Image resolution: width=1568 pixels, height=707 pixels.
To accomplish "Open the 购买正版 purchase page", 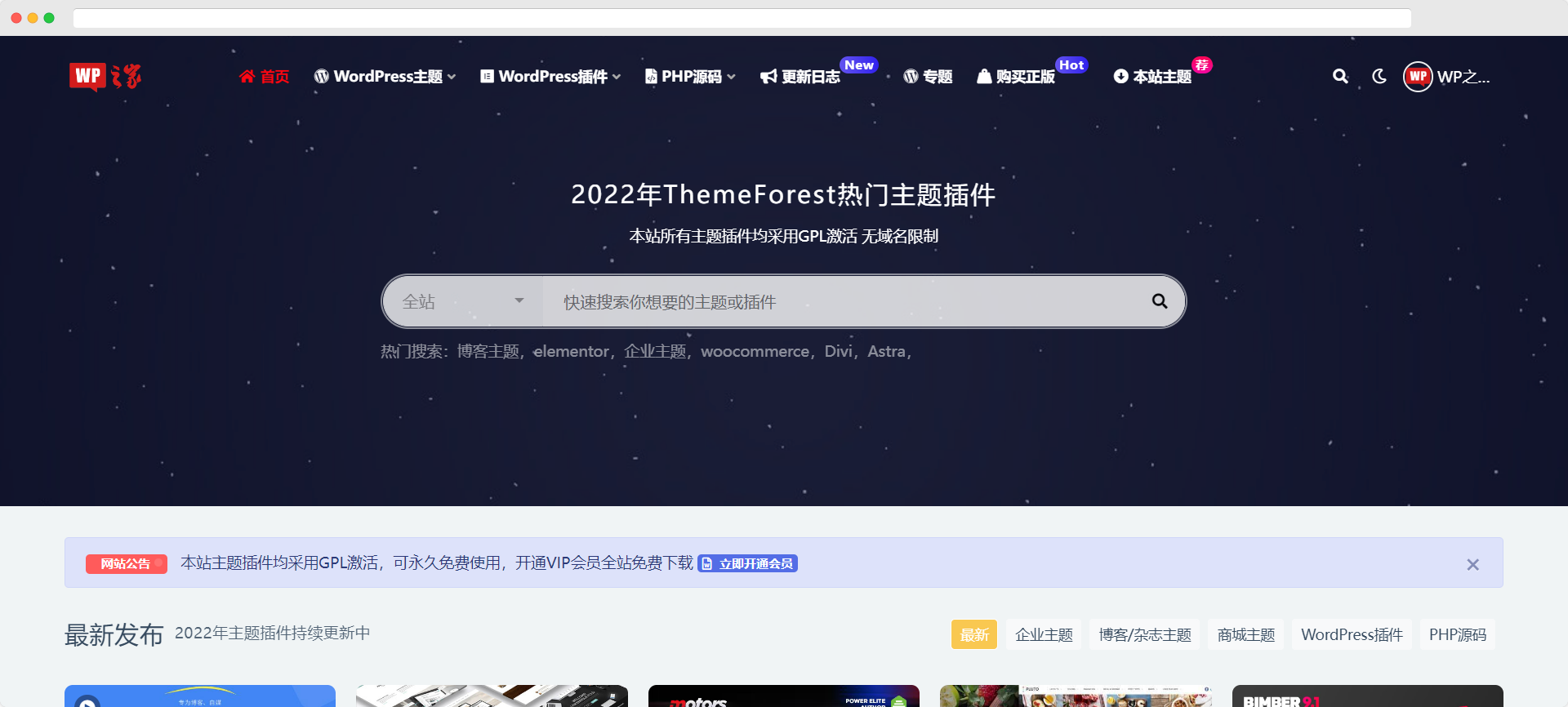I will click(x=1017, y=77).
